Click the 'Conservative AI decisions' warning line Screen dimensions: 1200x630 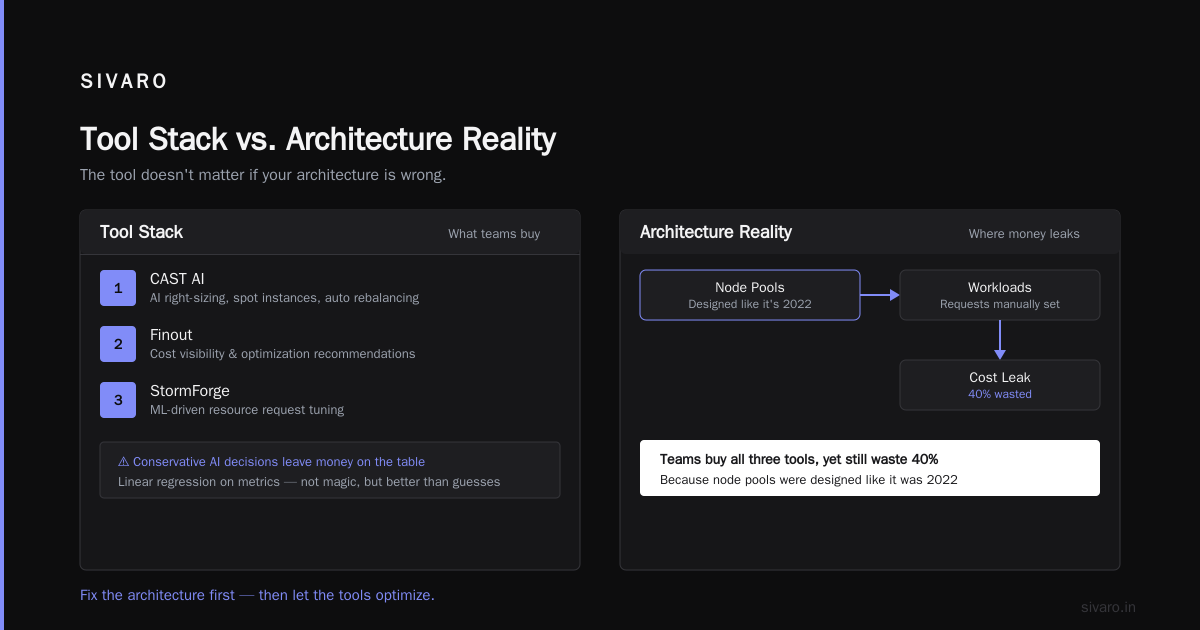click(x=271, y=462)
